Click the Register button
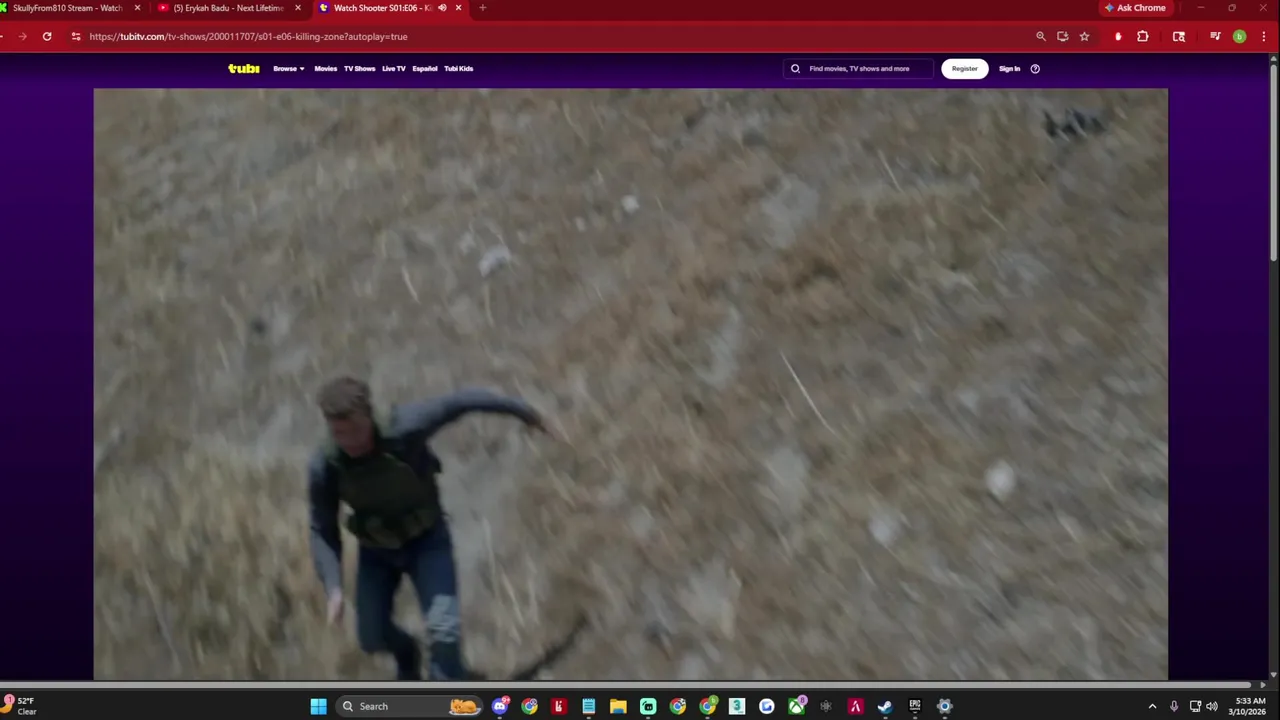 [964, 68]
